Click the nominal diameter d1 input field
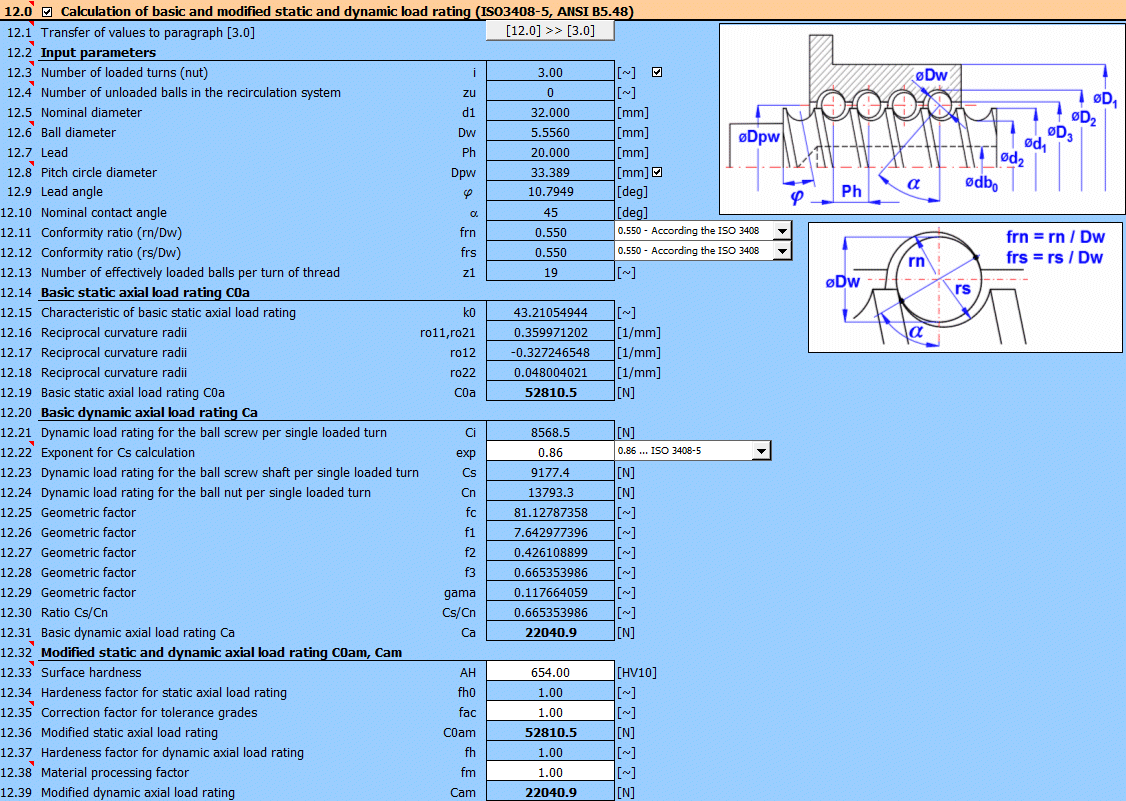Image resolution: width=1126 pixels, height=801 pixels. coord(549,112)
